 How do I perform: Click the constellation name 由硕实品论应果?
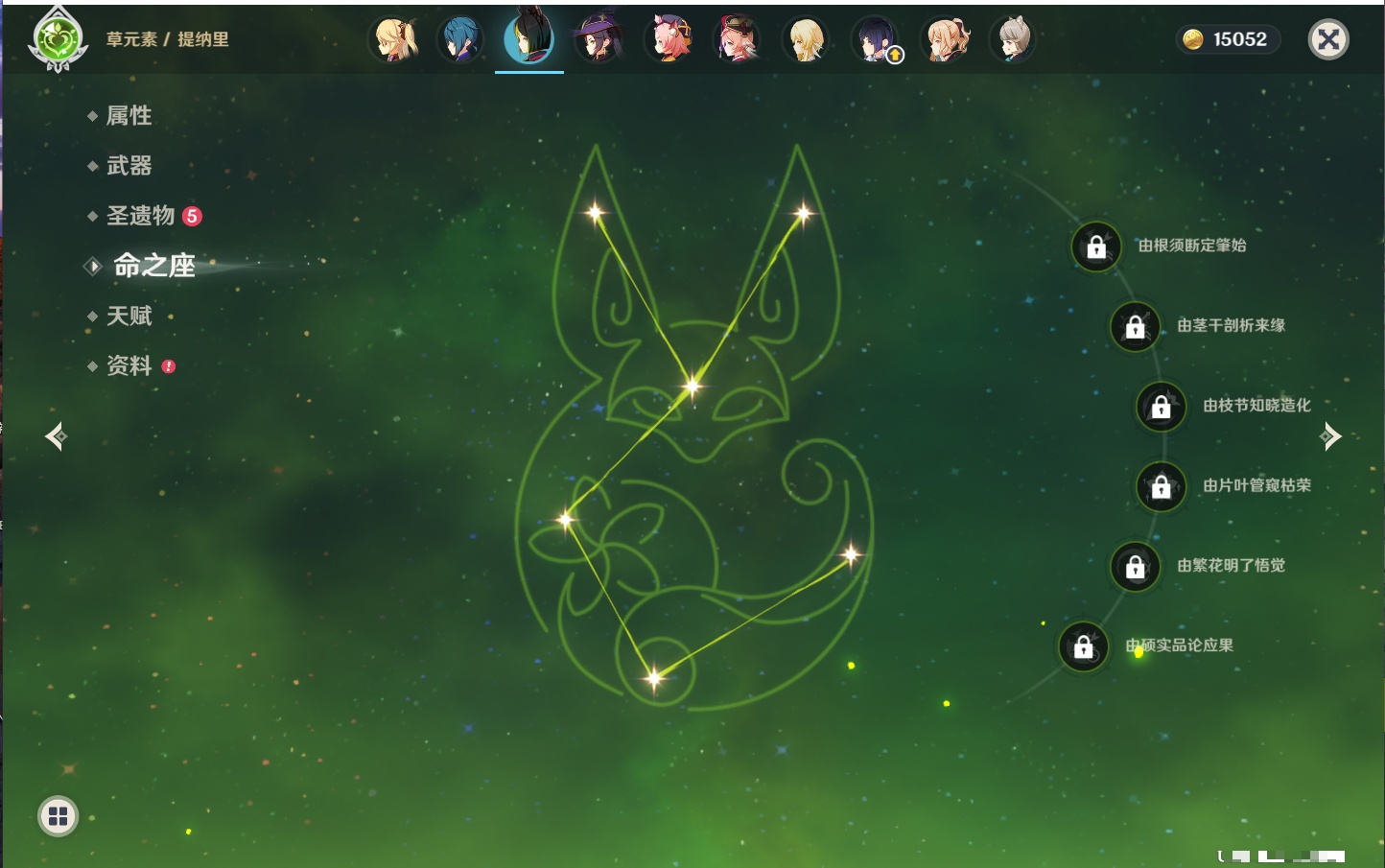(x=1180, y=645)
